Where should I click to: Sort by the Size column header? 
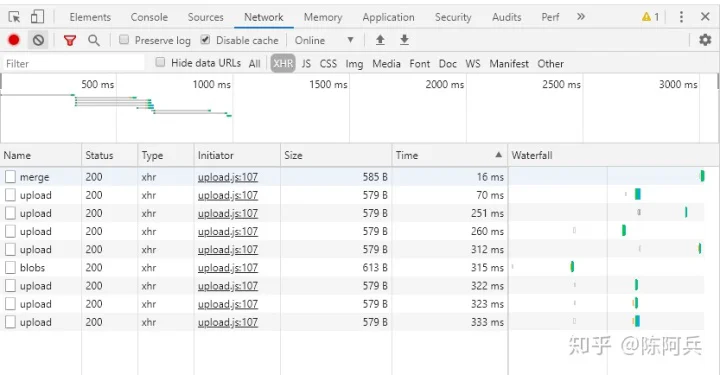(336, 155)
